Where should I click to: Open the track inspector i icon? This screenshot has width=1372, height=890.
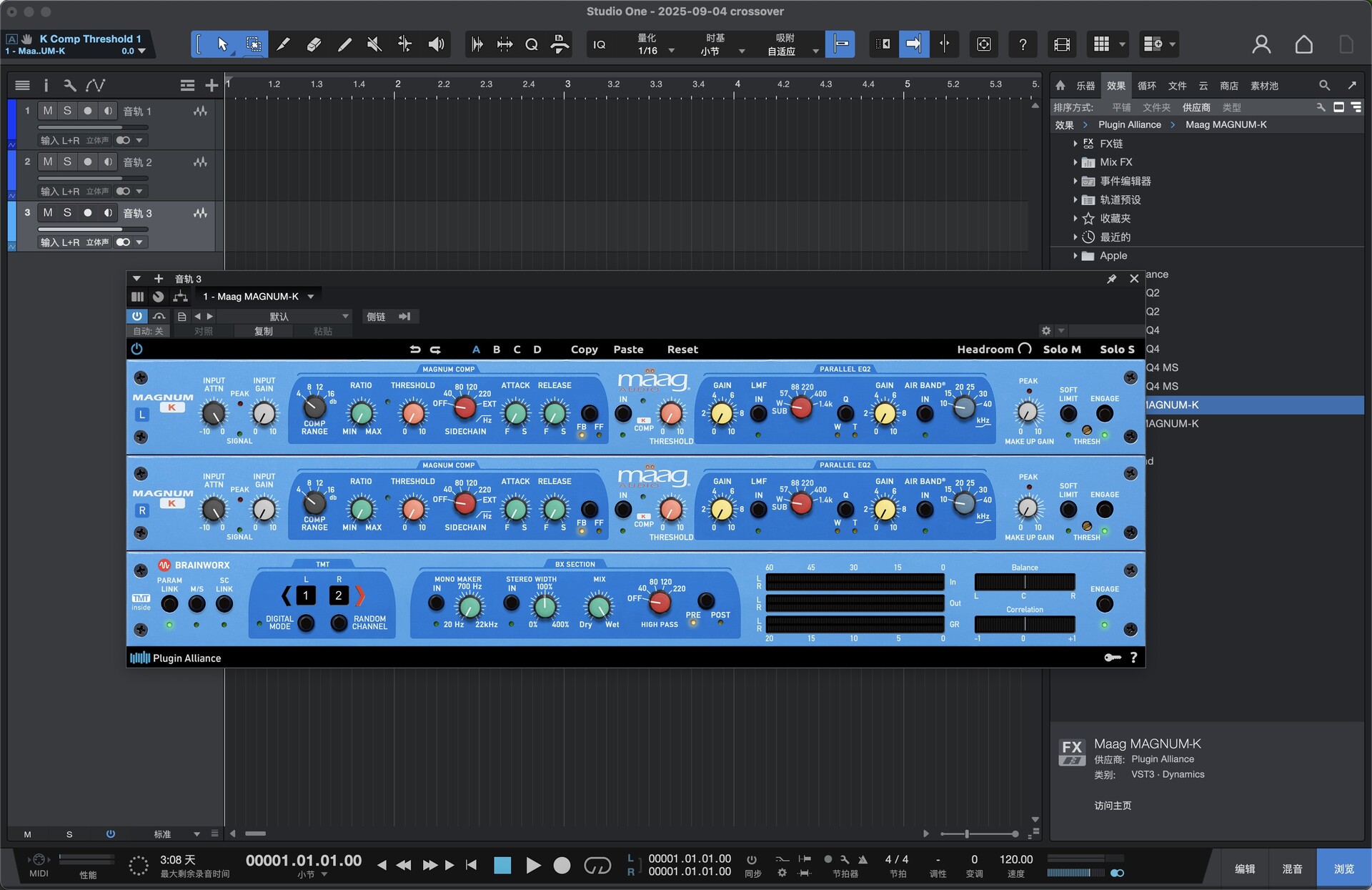[46, 85]
